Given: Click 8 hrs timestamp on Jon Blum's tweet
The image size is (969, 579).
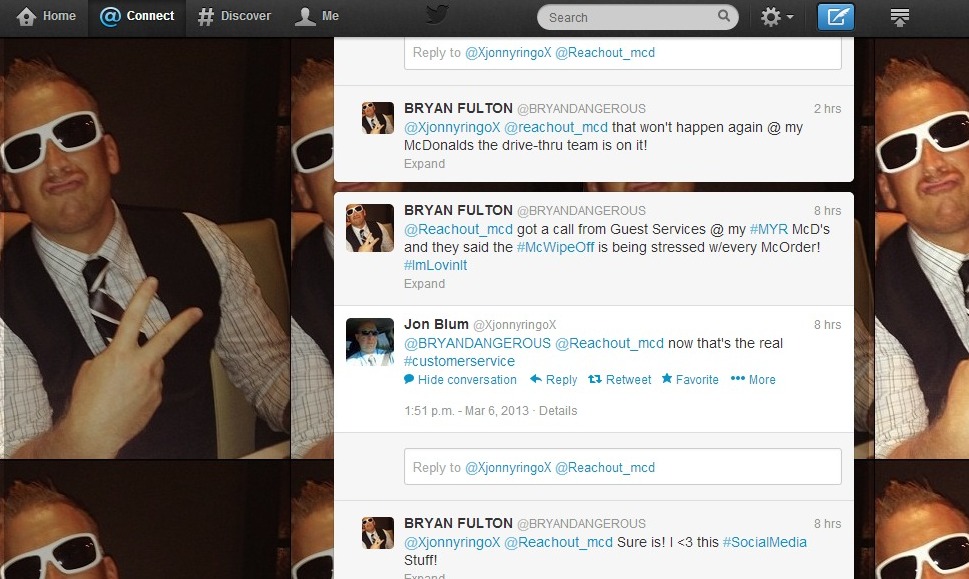Looking at the screenshot, I should tap(827, 324).
